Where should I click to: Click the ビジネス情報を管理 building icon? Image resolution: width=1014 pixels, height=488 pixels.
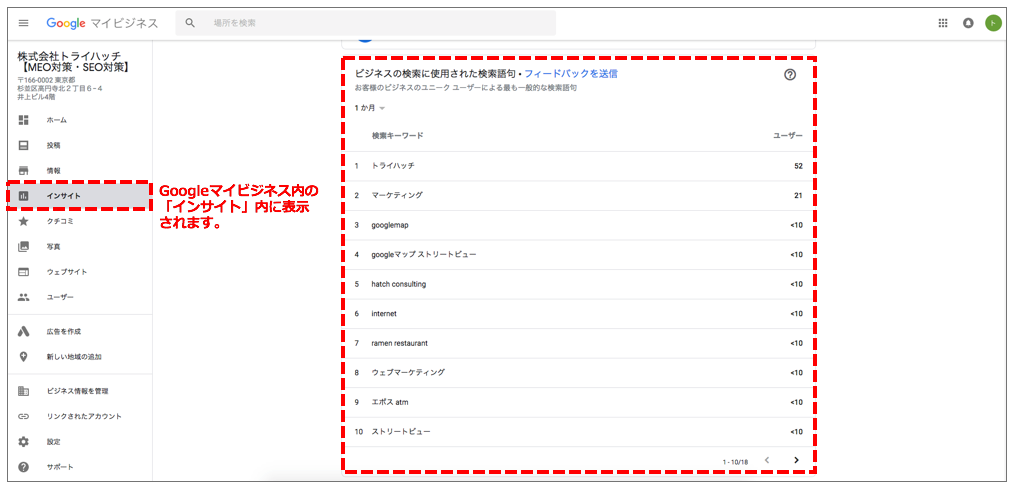tap(24, 391)
